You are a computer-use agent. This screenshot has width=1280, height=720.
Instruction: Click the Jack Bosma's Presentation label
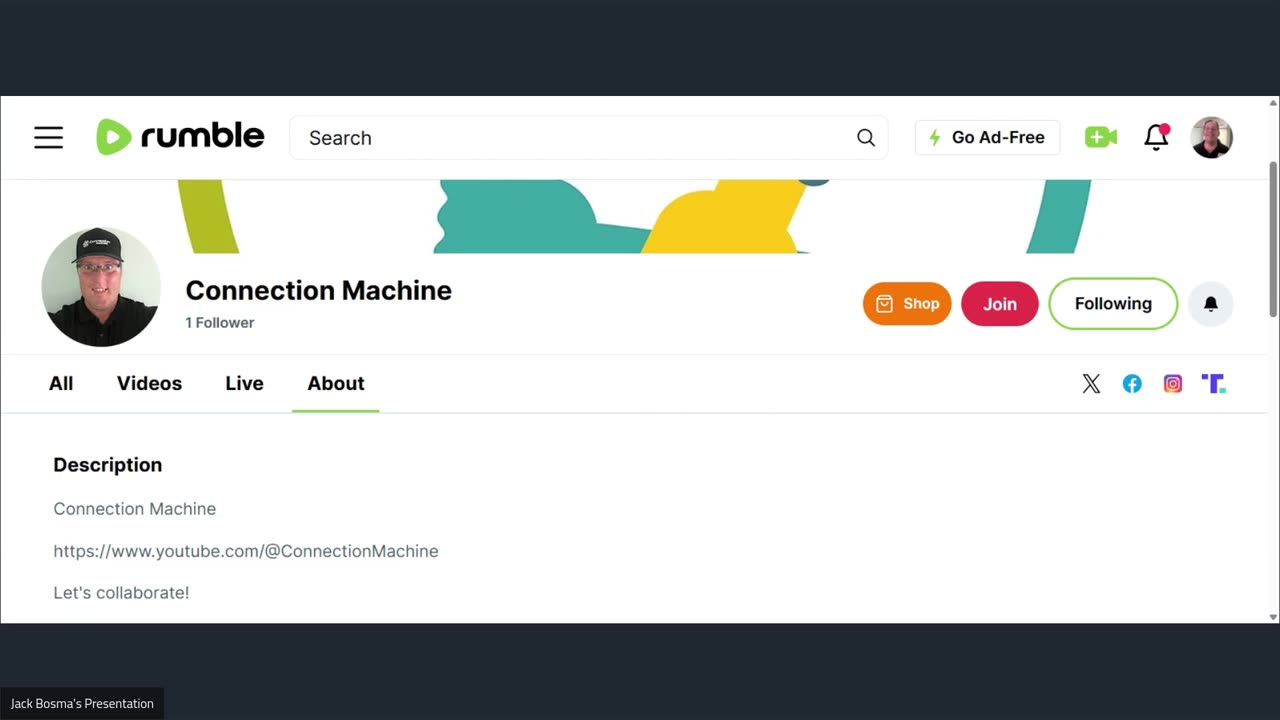(x=82, y=704)
